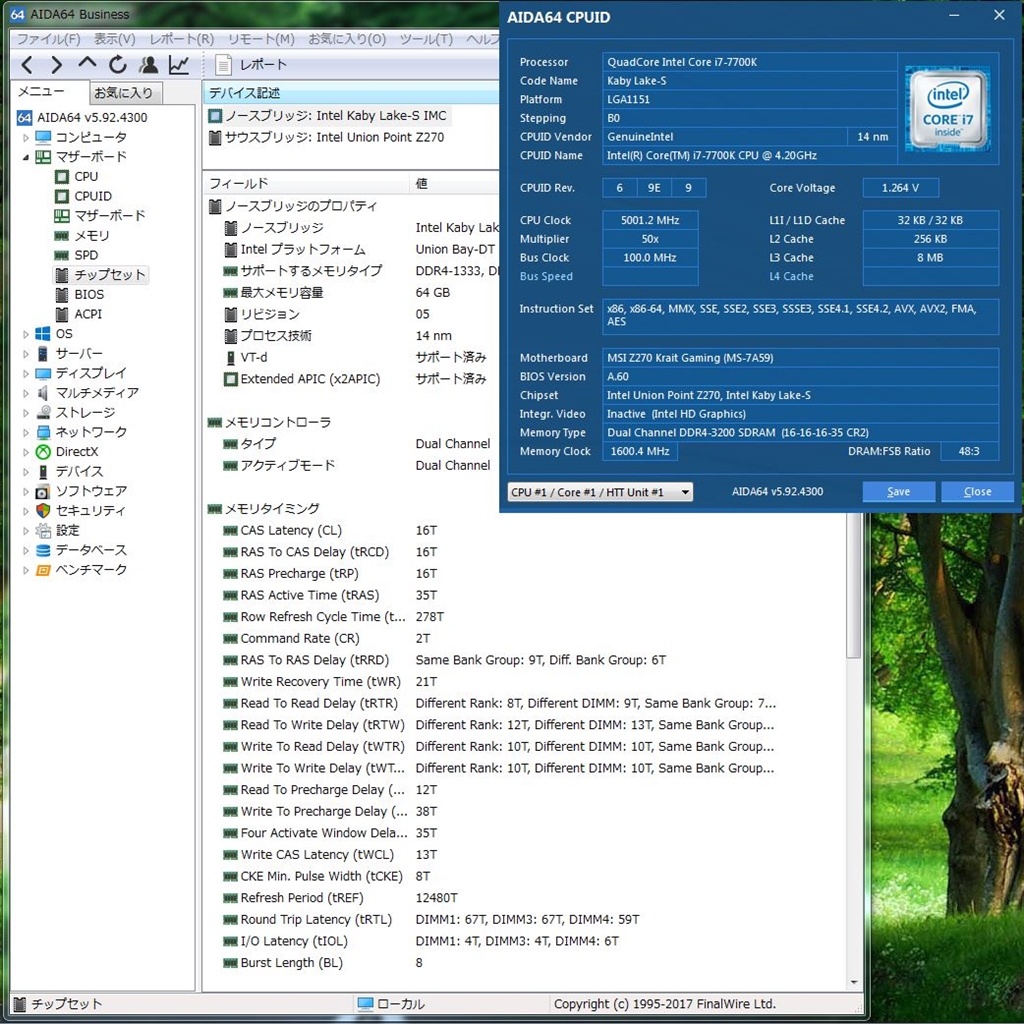The height and width of the screenshot is (1024, 1024).
Task: Expand the ストレージ tree node
Action: 27,412
